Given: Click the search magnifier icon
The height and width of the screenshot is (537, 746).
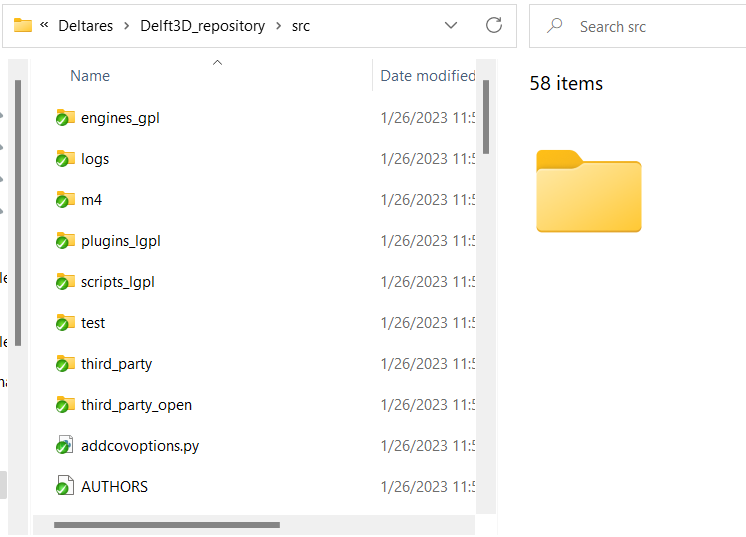Looking at the screenshot, I should coord(555,27).
